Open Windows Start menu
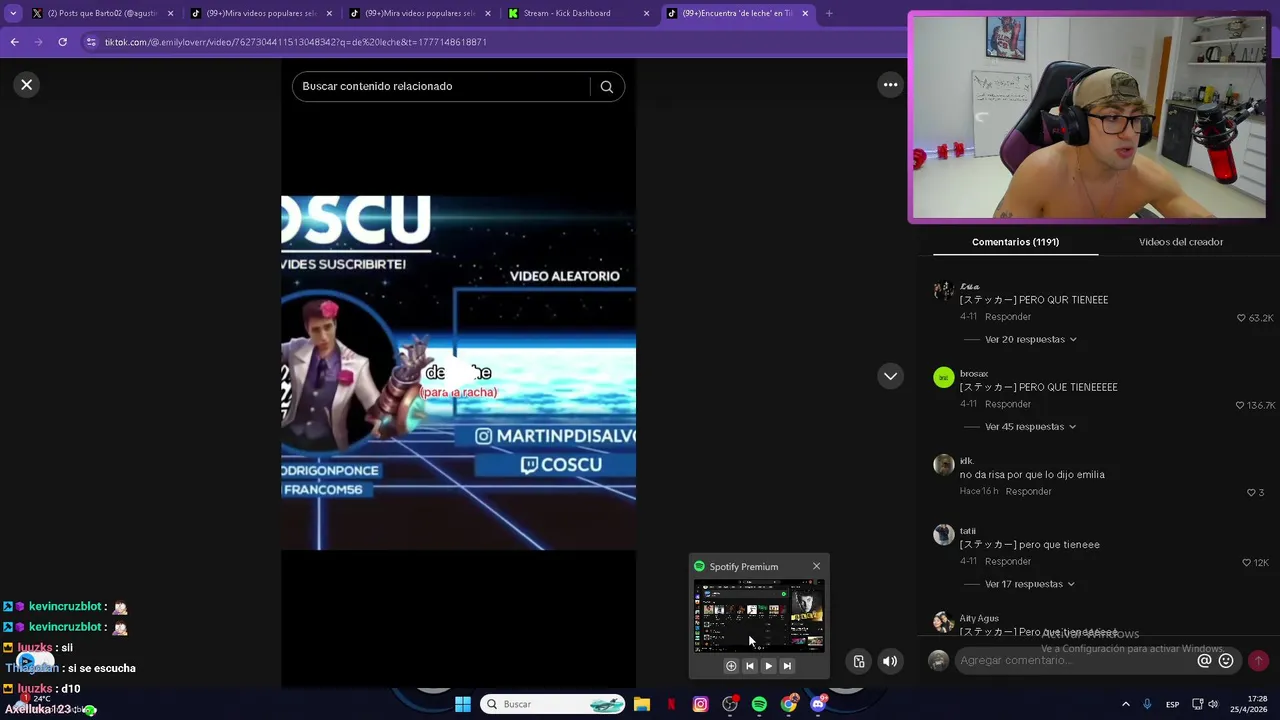 point(463,704)
